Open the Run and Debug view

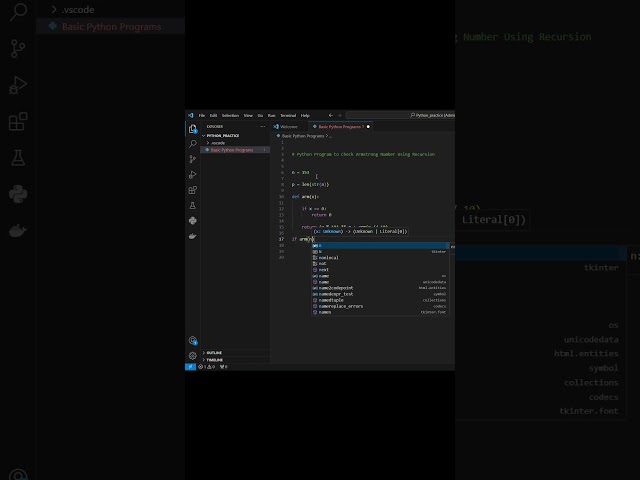tap(193, 175)
